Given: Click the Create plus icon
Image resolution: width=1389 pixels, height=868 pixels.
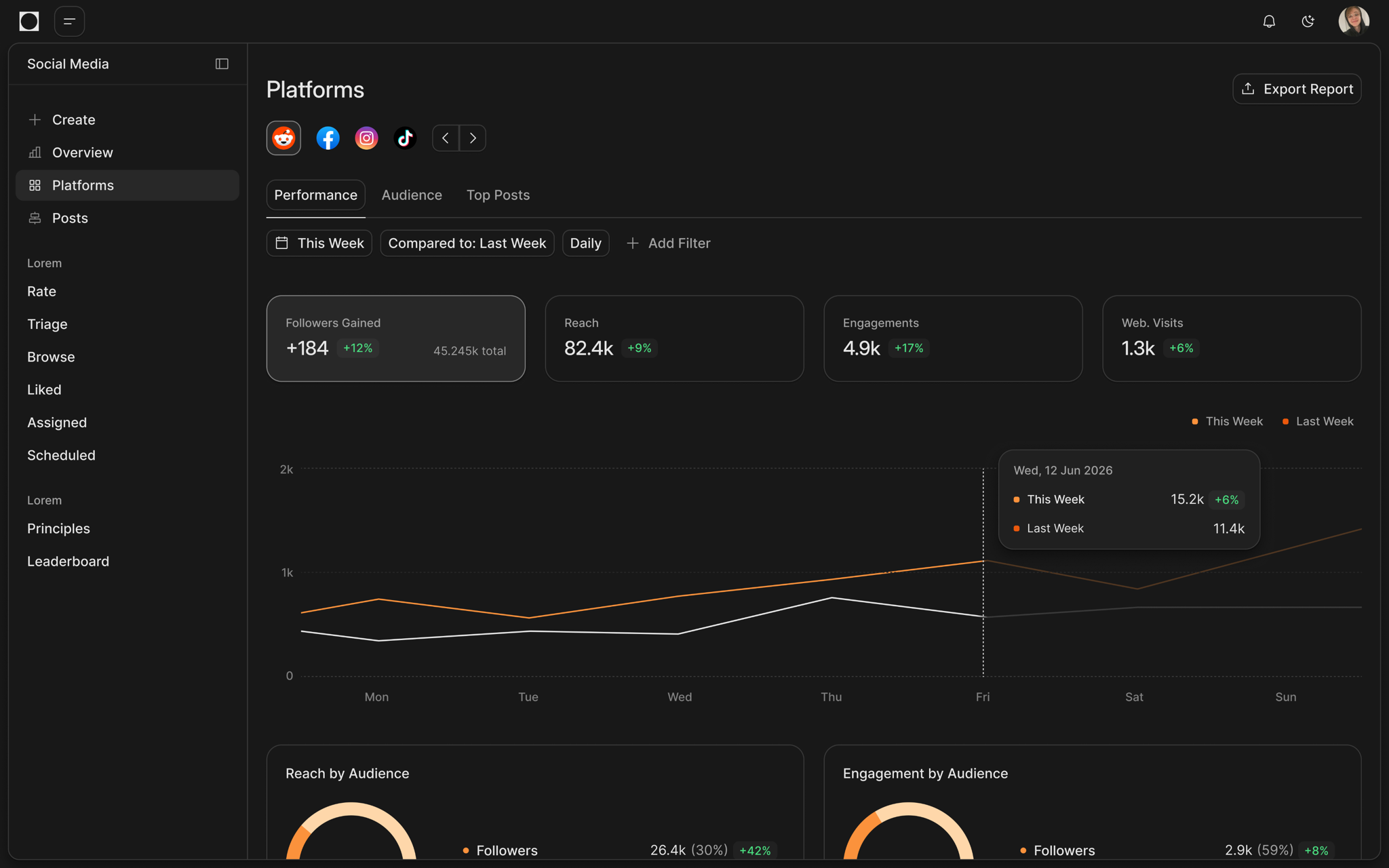Looking at the screenshot, I should (x=35, y=119).
